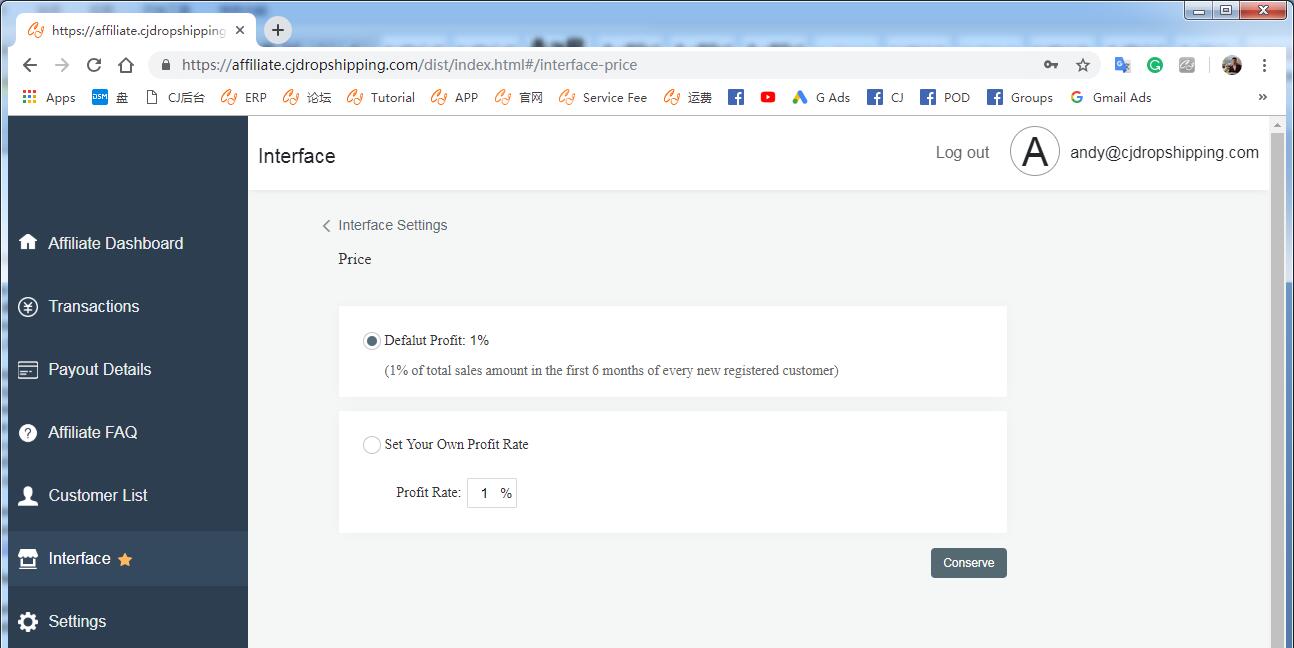This screenshot has height=648, width=1294.
Task: Click the Log out link
Action: [x=962, y=153]
